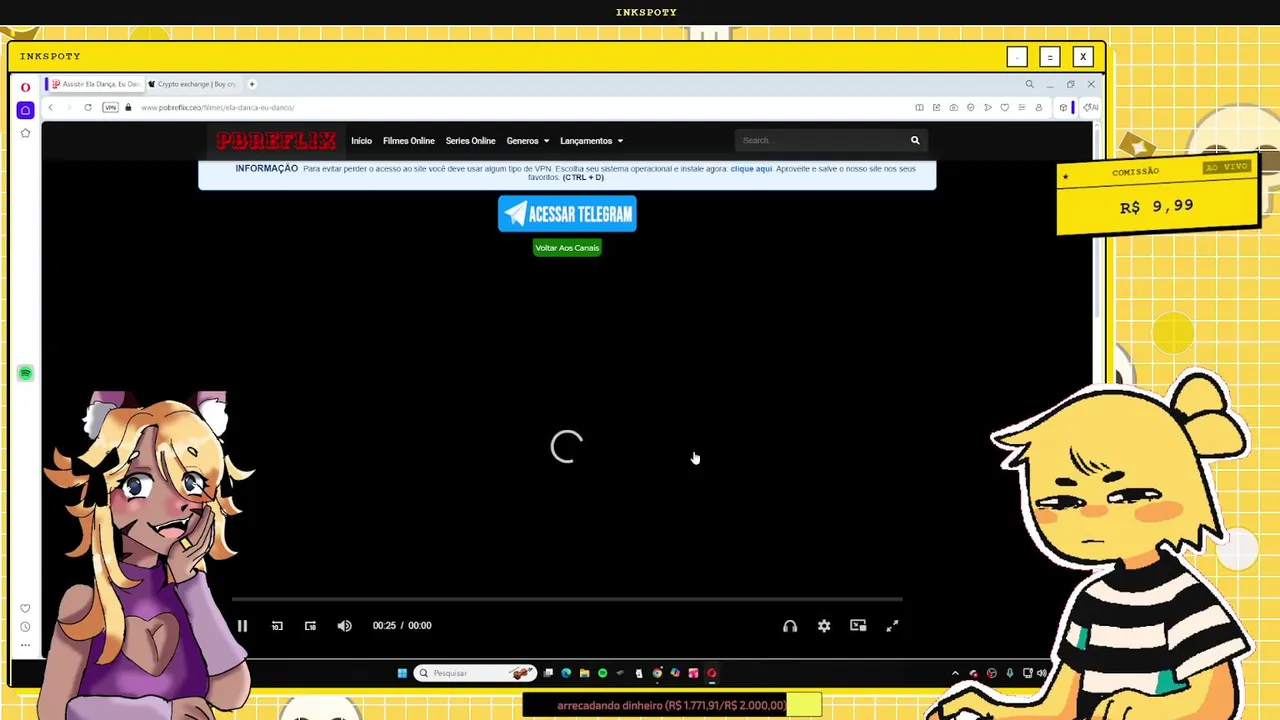Rewind 10 seconds in the video player
The height and width of the screenshot is (720, 1280).
277,626
